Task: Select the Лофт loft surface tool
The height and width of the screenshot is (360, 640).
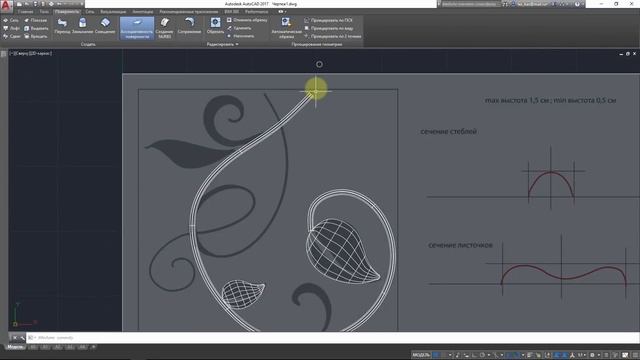Action: coord(11,28)
